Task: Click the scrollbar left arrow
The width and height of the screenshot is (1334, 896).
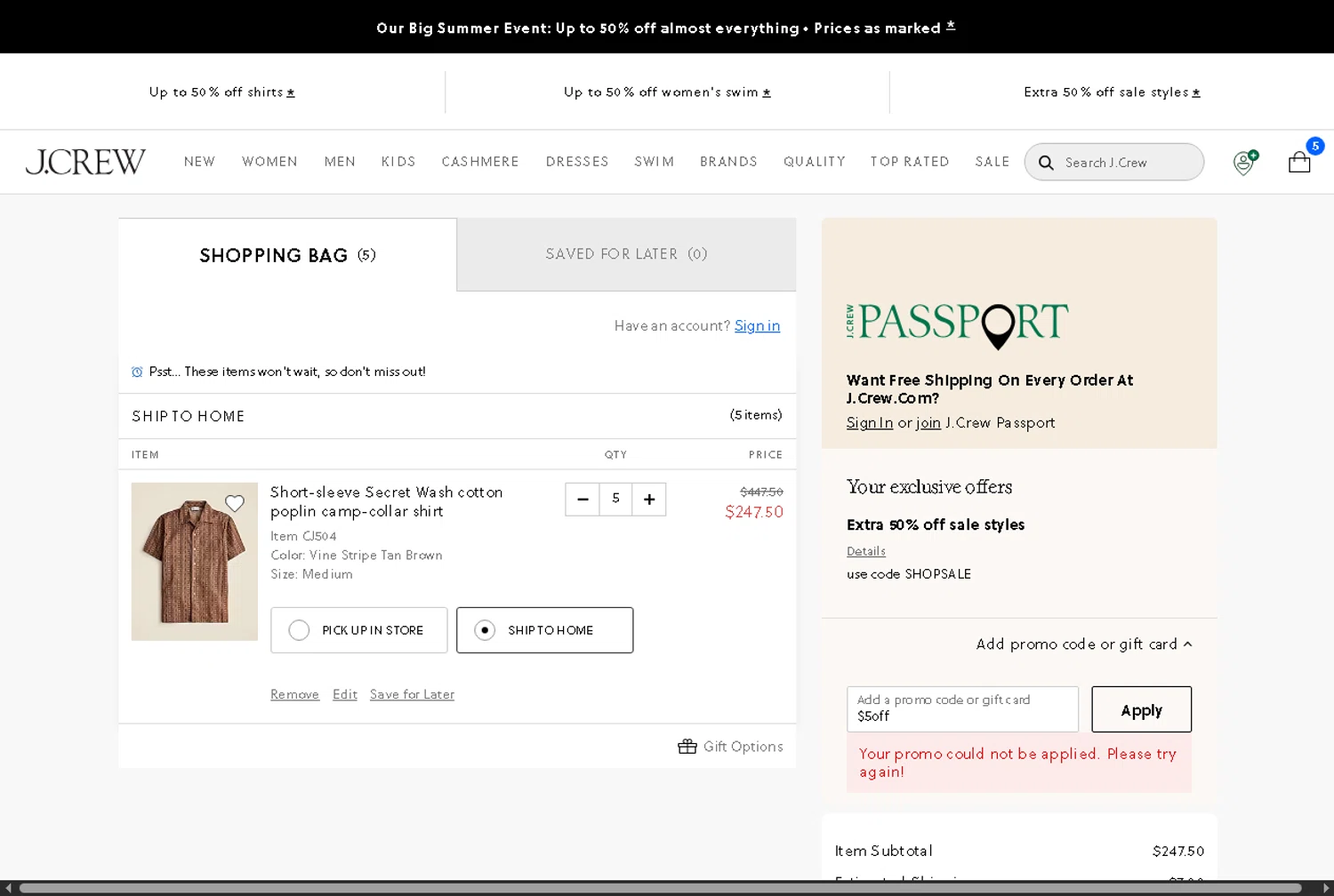Action: tap(8, 888)
